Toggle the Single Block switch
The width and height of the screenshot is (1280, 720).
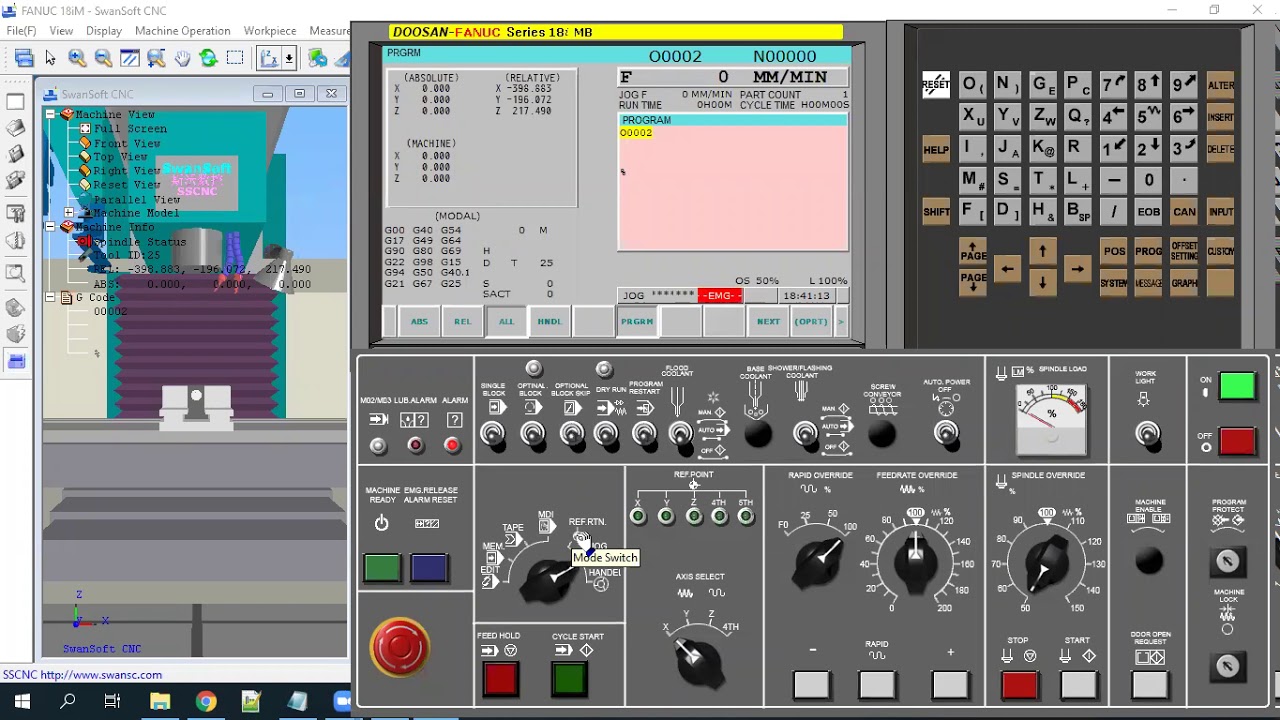tap(492, 434)
